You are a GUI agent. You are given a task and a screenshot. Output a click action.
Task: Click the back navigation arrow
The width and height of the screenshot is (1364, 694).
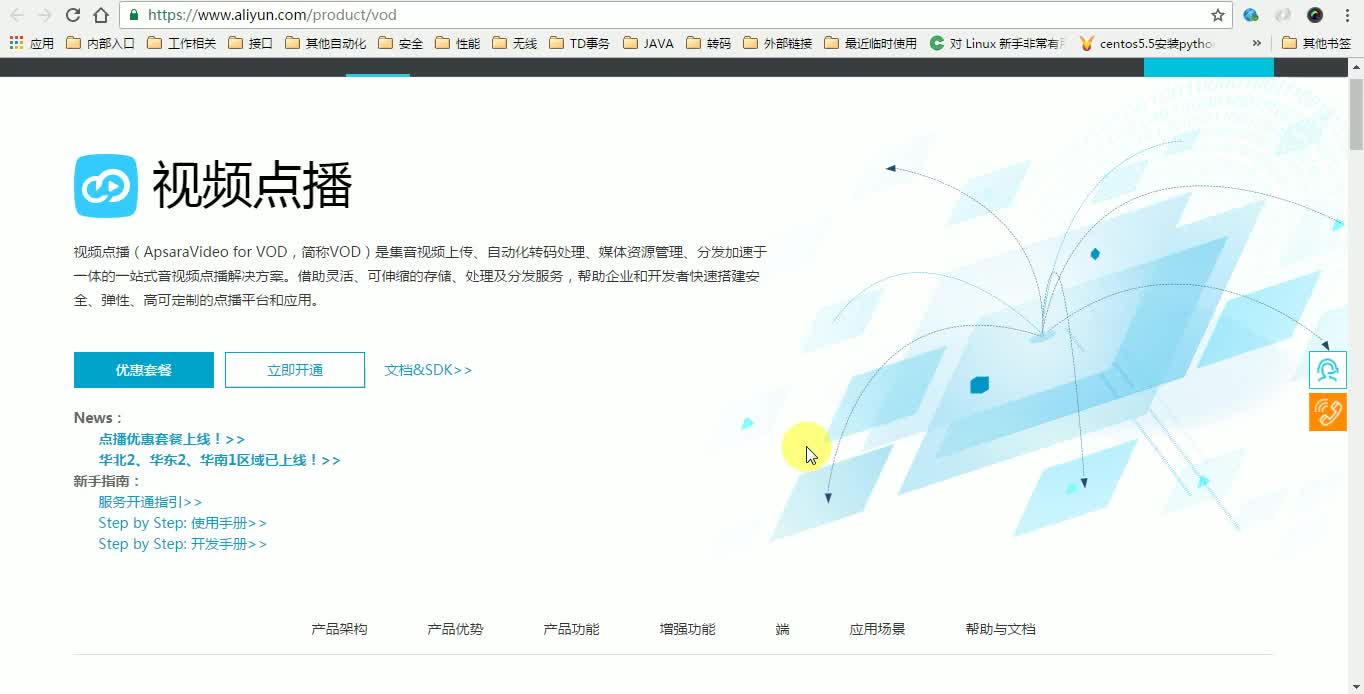pos(16,15)
